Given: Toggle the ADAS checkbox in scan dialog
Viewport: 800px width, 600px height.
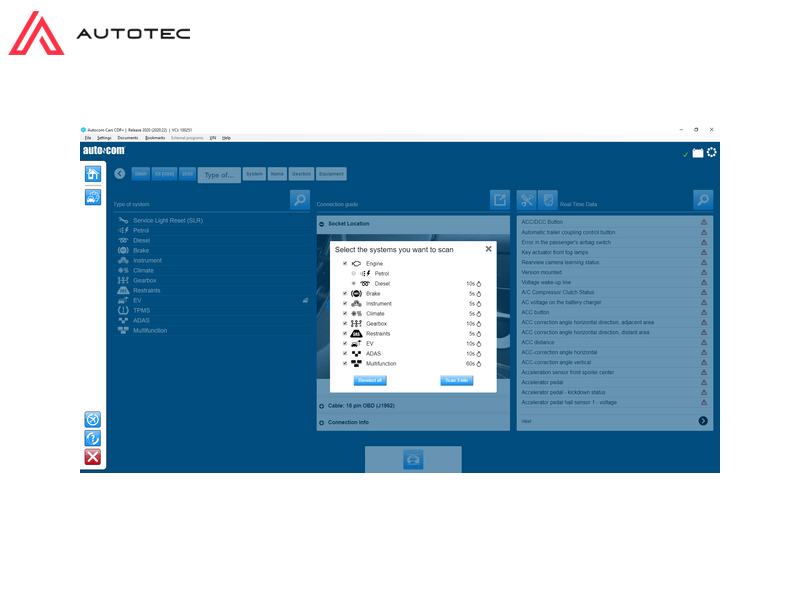Looking at the screenshot, I should tap(345, 354).
